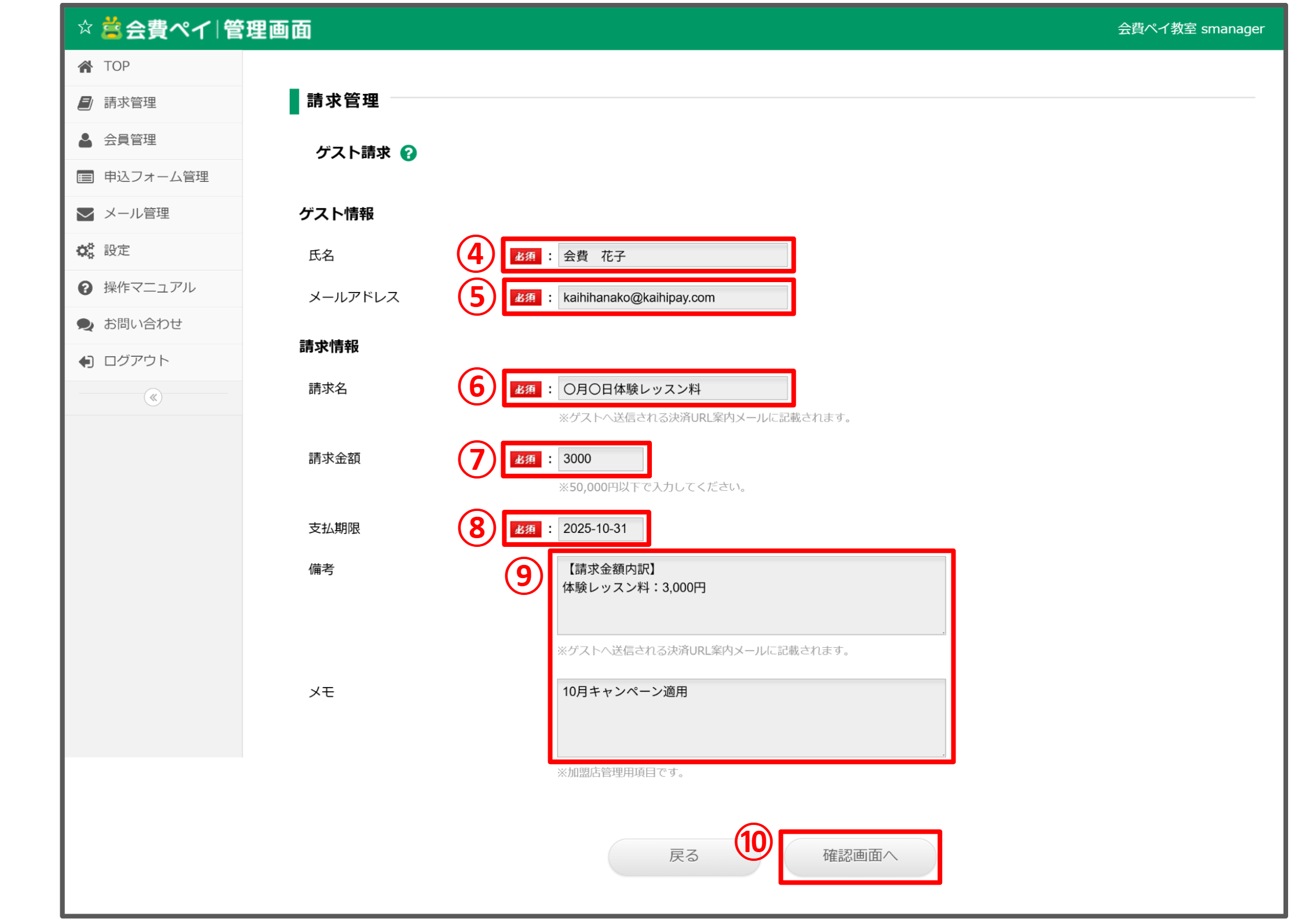The image size is (1291, 924).
Task: Click the 会費ペイ mascot logo
Action: tap(112, 27)
